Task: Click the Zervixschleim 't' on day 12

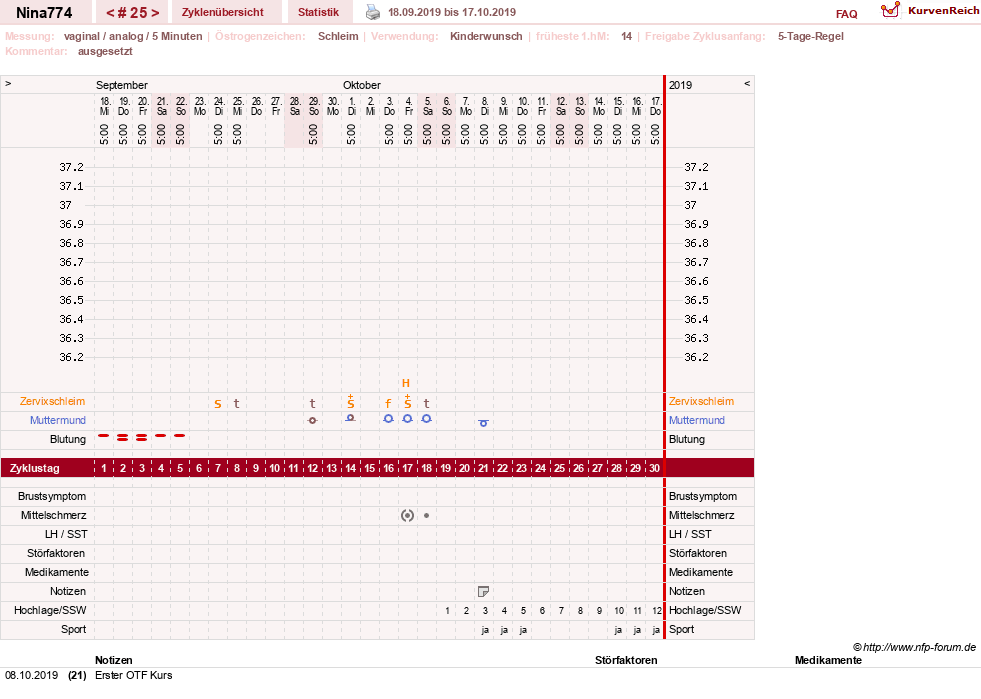Action: 312,404
